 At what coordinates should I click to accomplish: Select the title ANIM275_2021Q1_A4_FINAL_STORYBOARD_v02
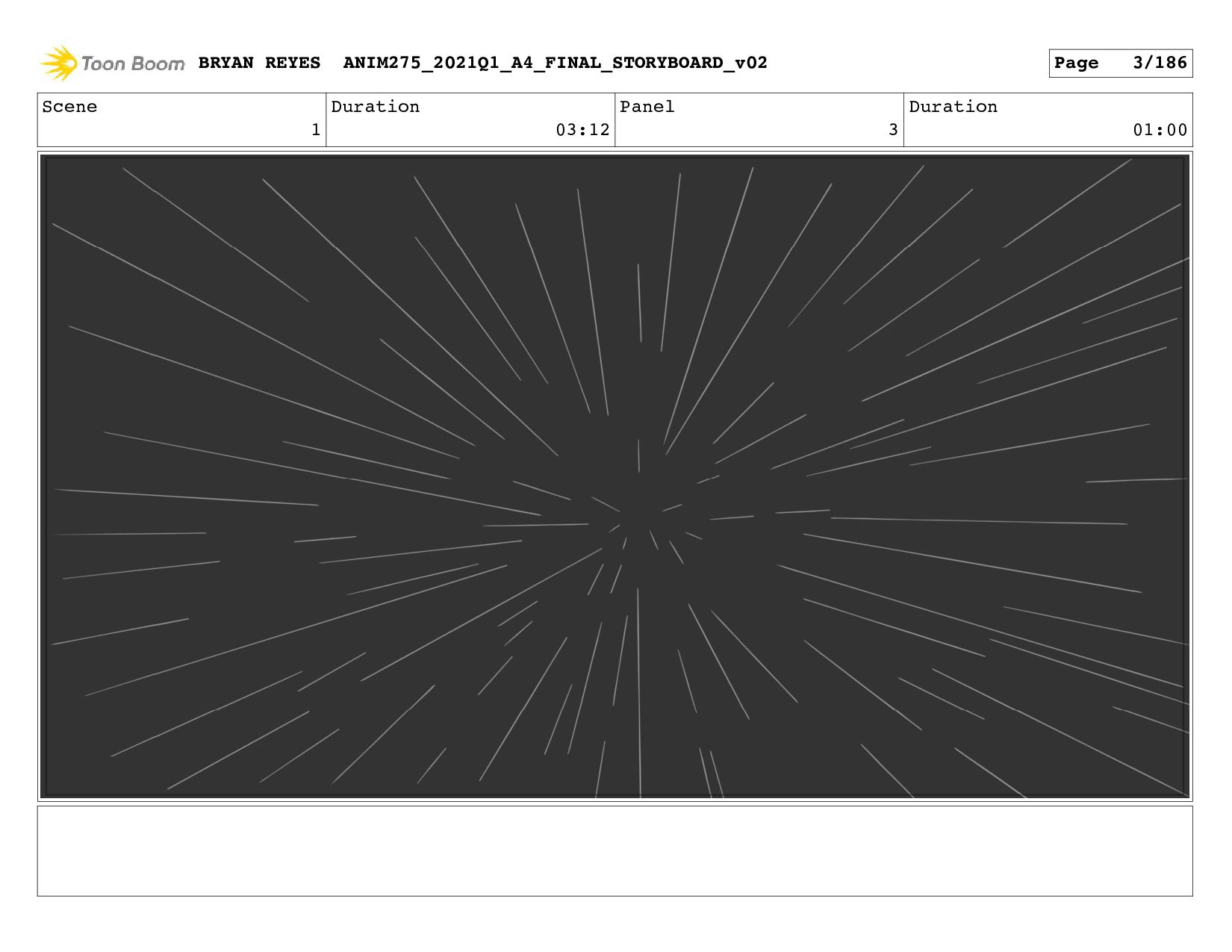(555, 63)
